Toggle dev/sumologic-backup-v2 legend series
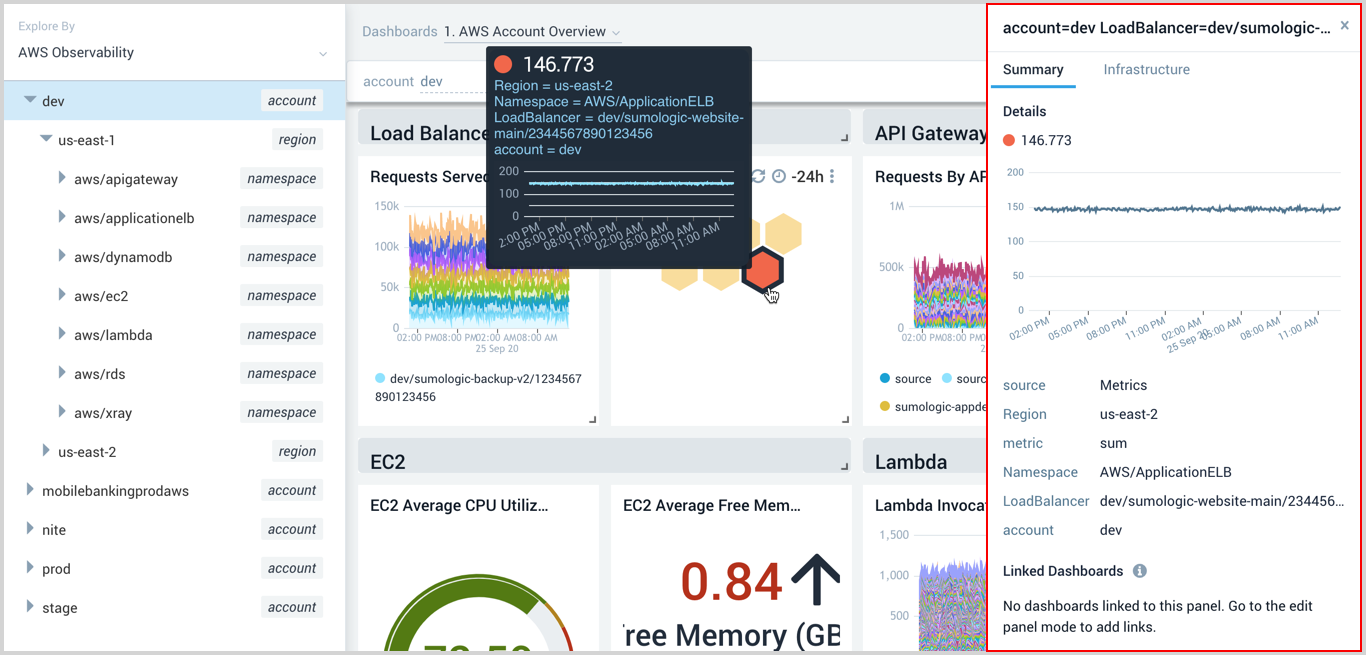Image resolution: width=1366 pixels, height=655 pixels. (x=380, y=379)
